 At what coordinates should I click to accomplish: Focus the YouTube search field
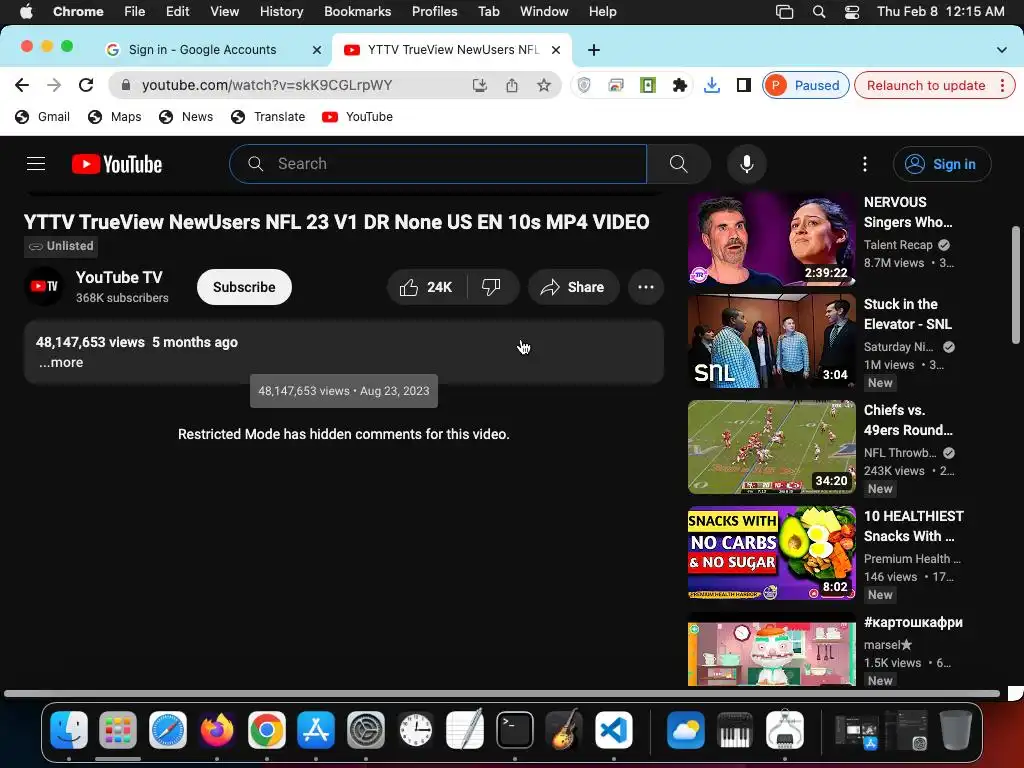tap(438, 164)
